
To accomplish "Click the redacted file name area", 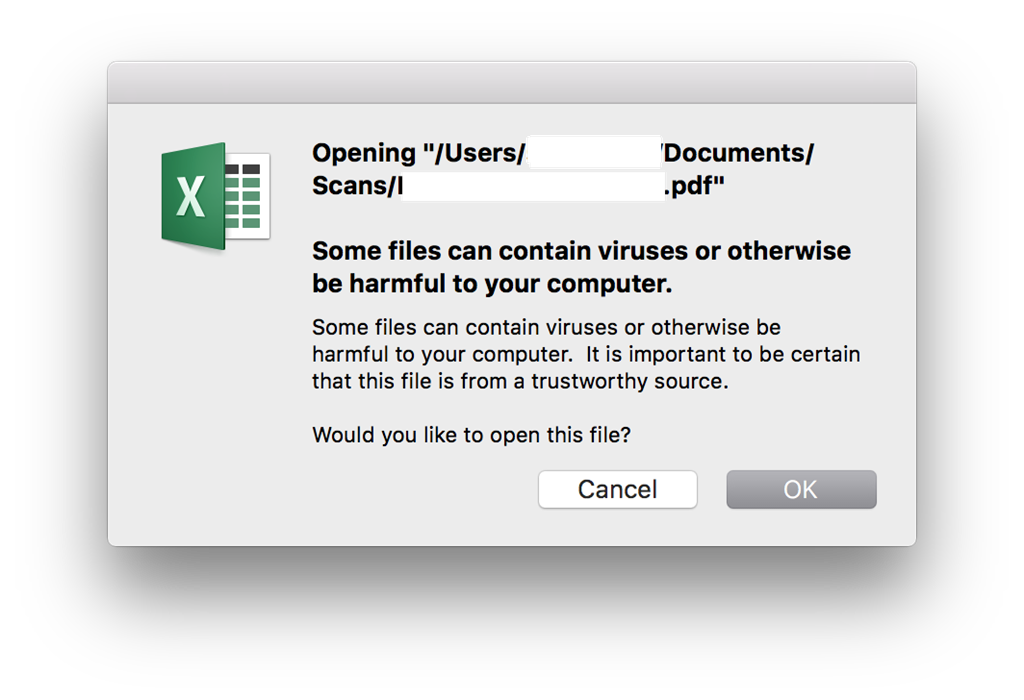I will click(533, 186).
